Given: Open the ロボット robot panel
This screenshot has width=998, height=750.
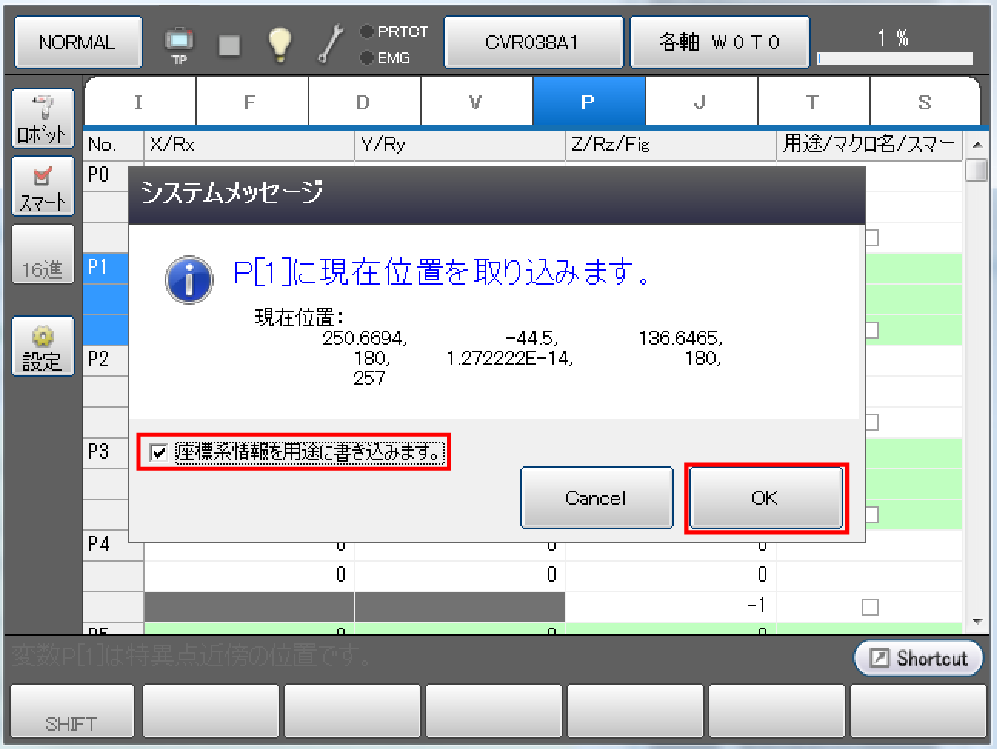Looking at the screenshot, I should click(43, 119).
